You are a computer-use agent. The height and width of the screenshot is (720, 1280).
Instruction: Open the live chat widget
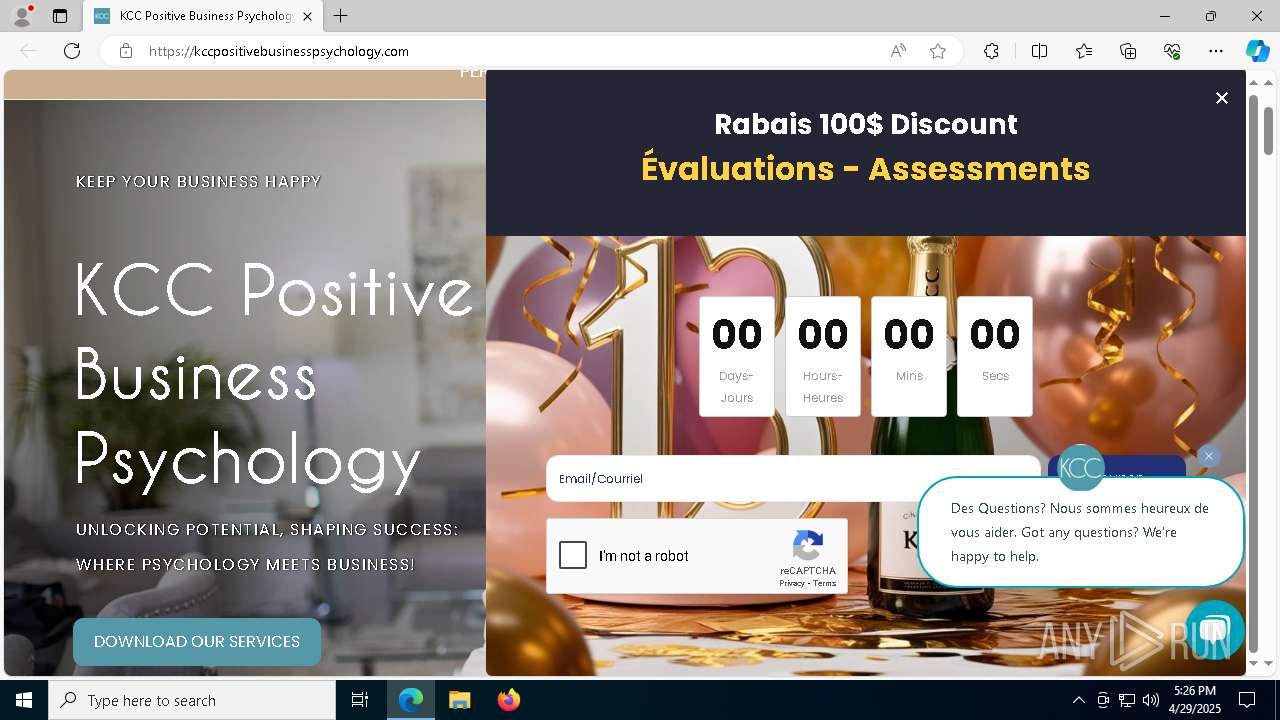pos(1215,630)
